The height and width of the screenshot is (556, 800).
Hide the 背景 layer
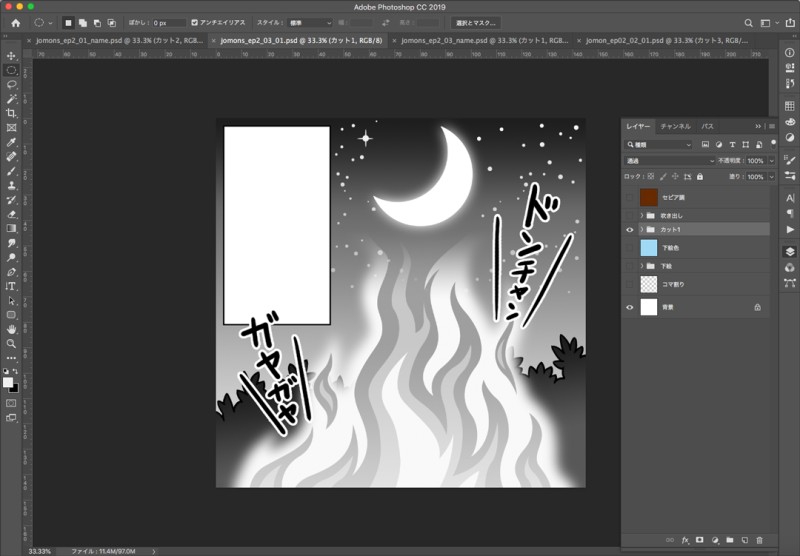629,307
